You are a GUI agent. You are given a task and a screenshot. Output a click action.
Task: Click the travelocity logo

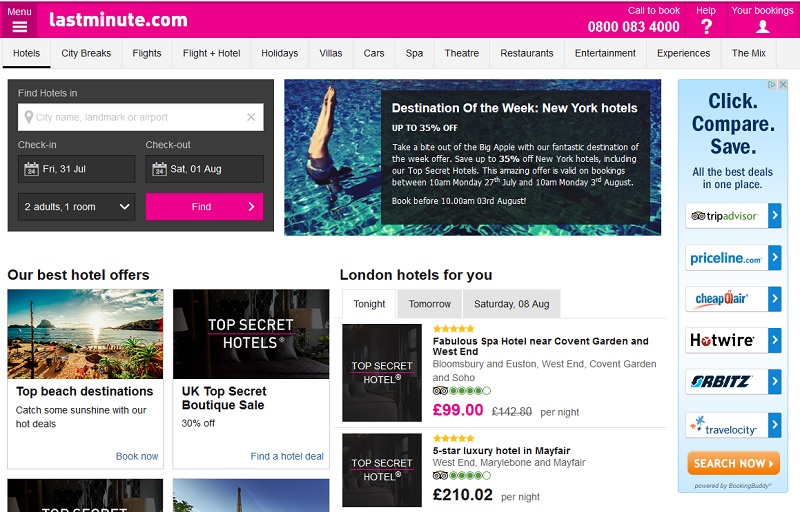click(723, 426)
